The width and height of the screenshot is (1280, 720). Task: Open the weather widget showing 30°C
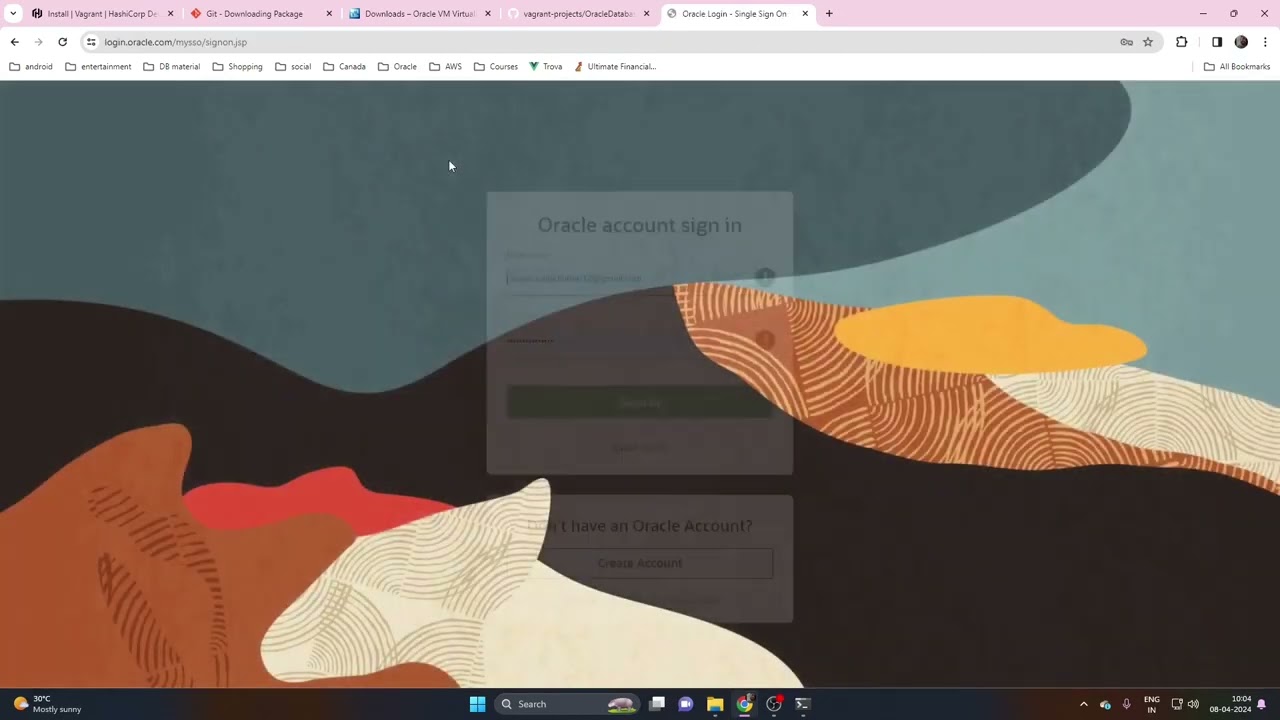[x=48, y=704]
